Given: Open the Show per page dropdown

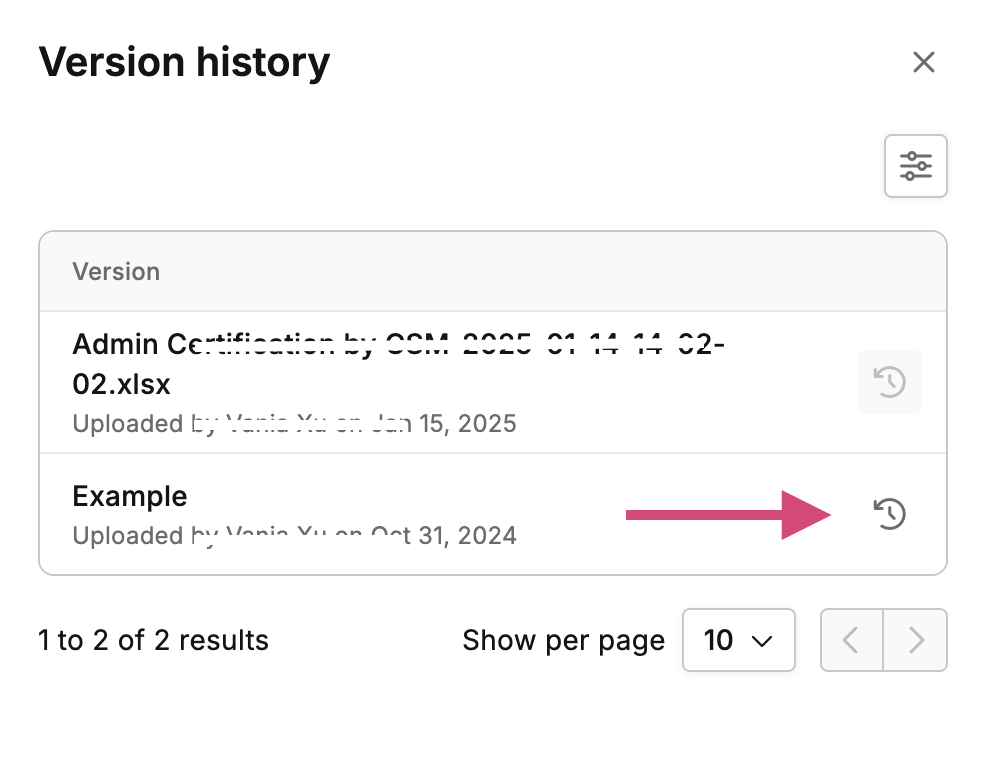Looking at the screenshot, I should point(738,640).
